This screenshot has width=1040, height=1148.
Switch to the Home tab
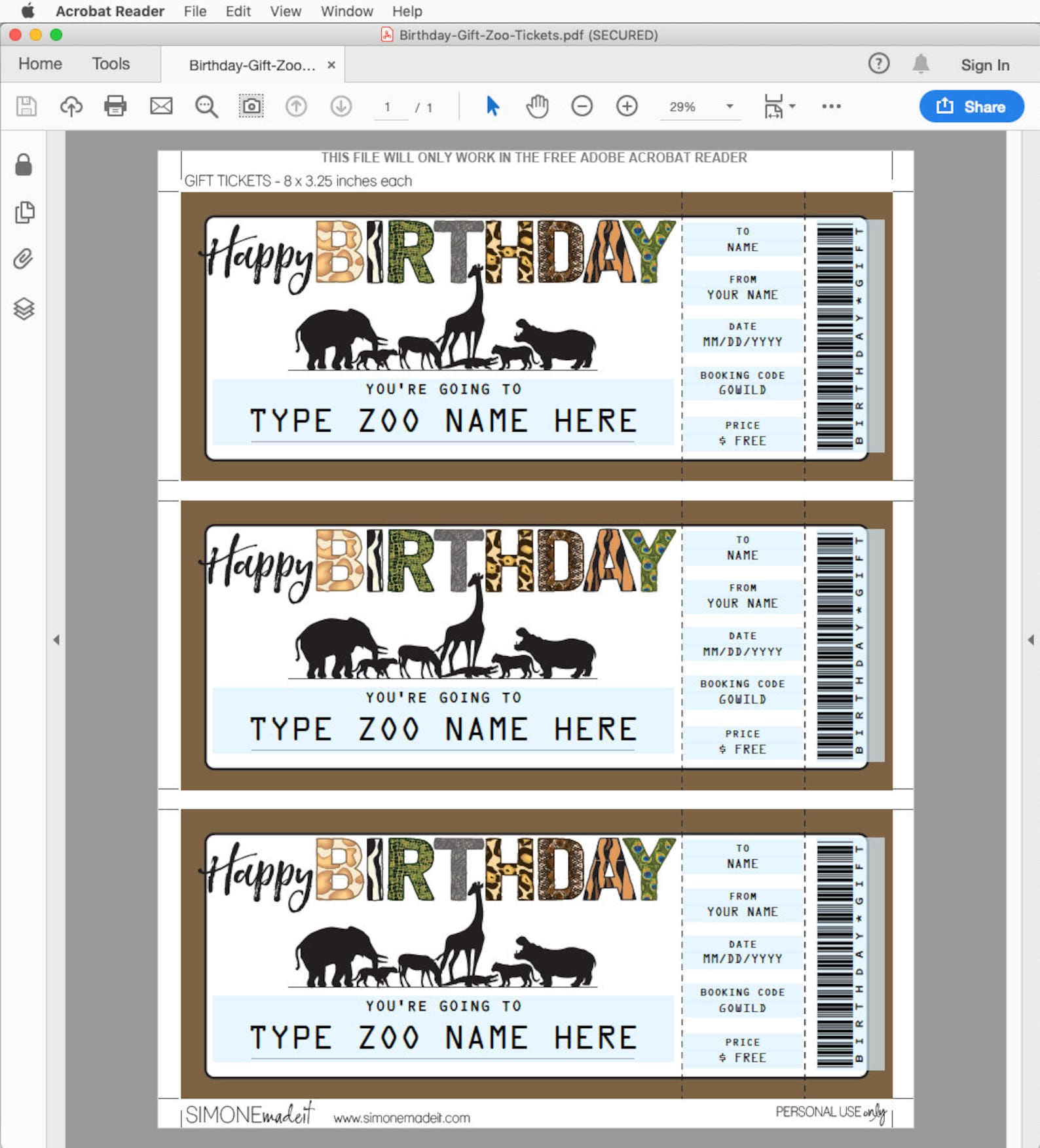pos(40,64)
